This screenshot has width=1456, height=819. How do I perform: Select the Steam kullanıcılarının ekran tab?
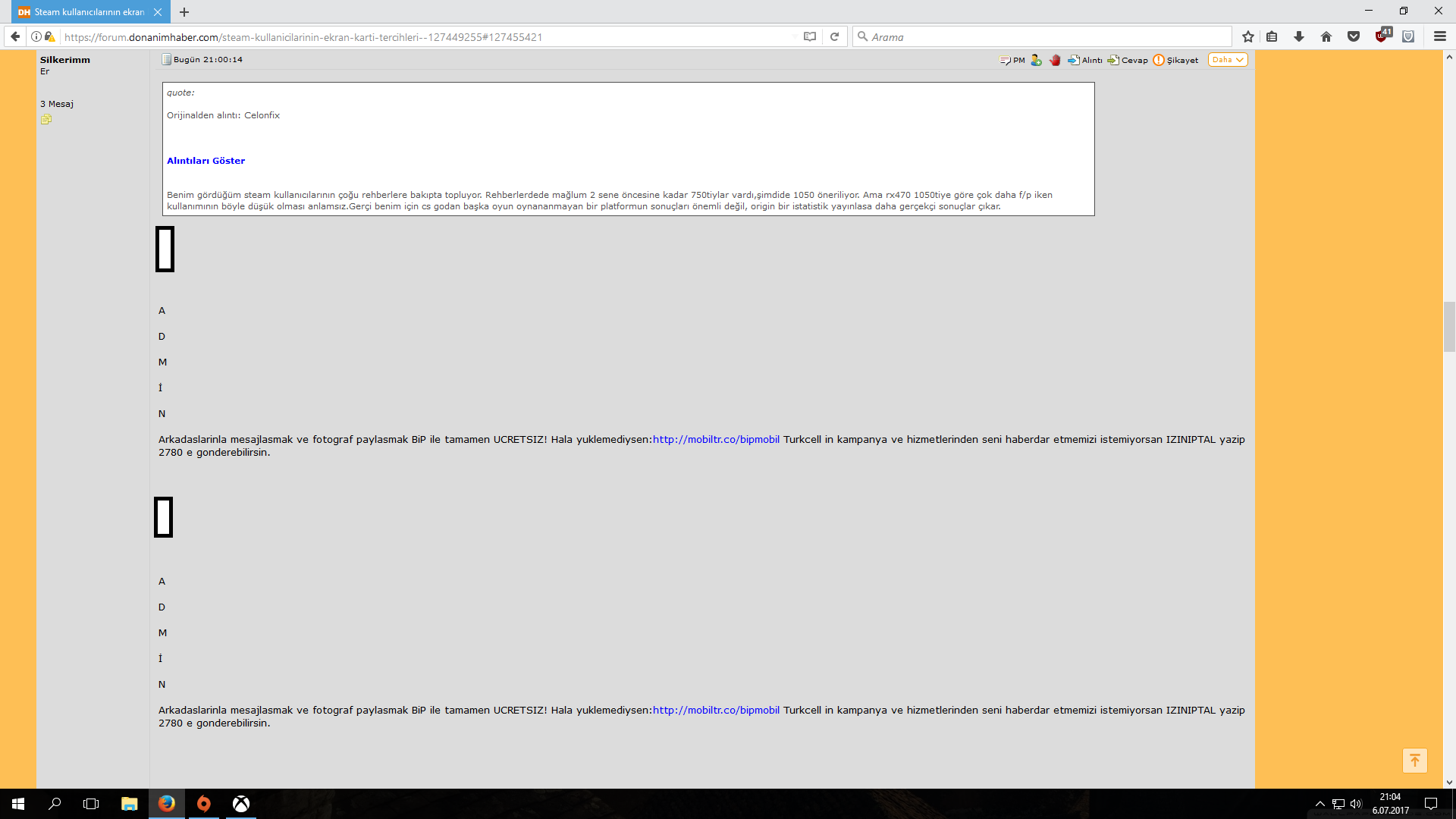tap(89, 12)
